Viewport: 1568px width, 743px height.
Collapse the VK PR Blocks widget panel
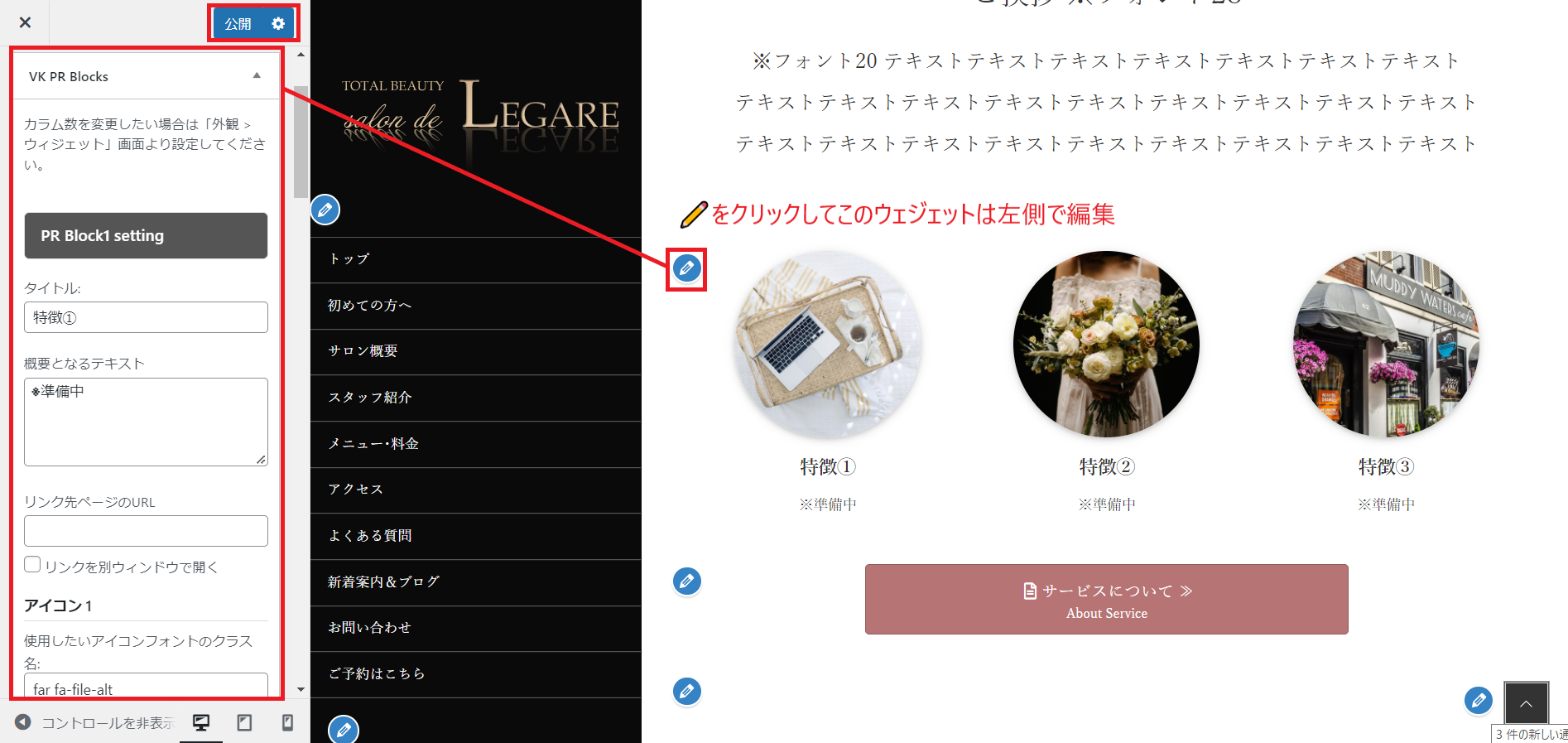257,75
